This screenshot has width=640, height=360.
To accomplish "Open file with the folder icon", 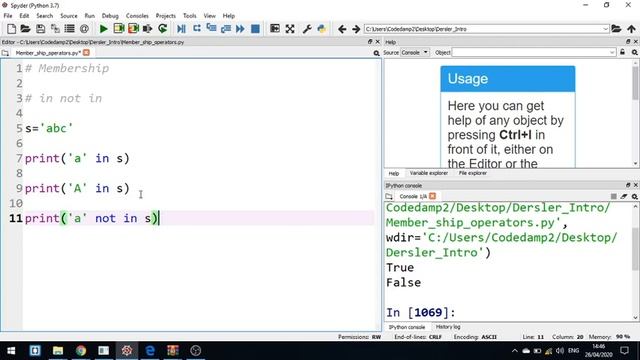I will click(x=25, y=29).
